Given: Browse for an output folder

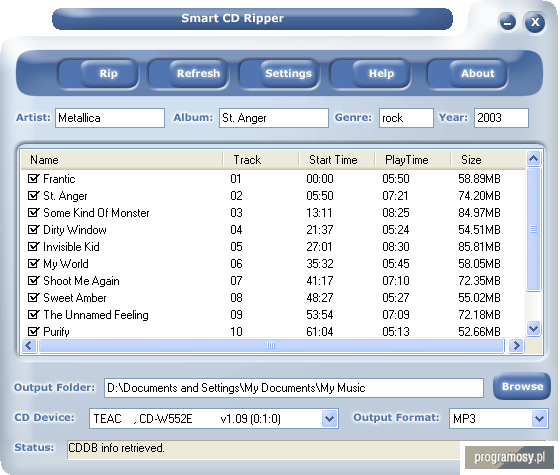Looking at the screenshot, I should click(x=522, y=386).
